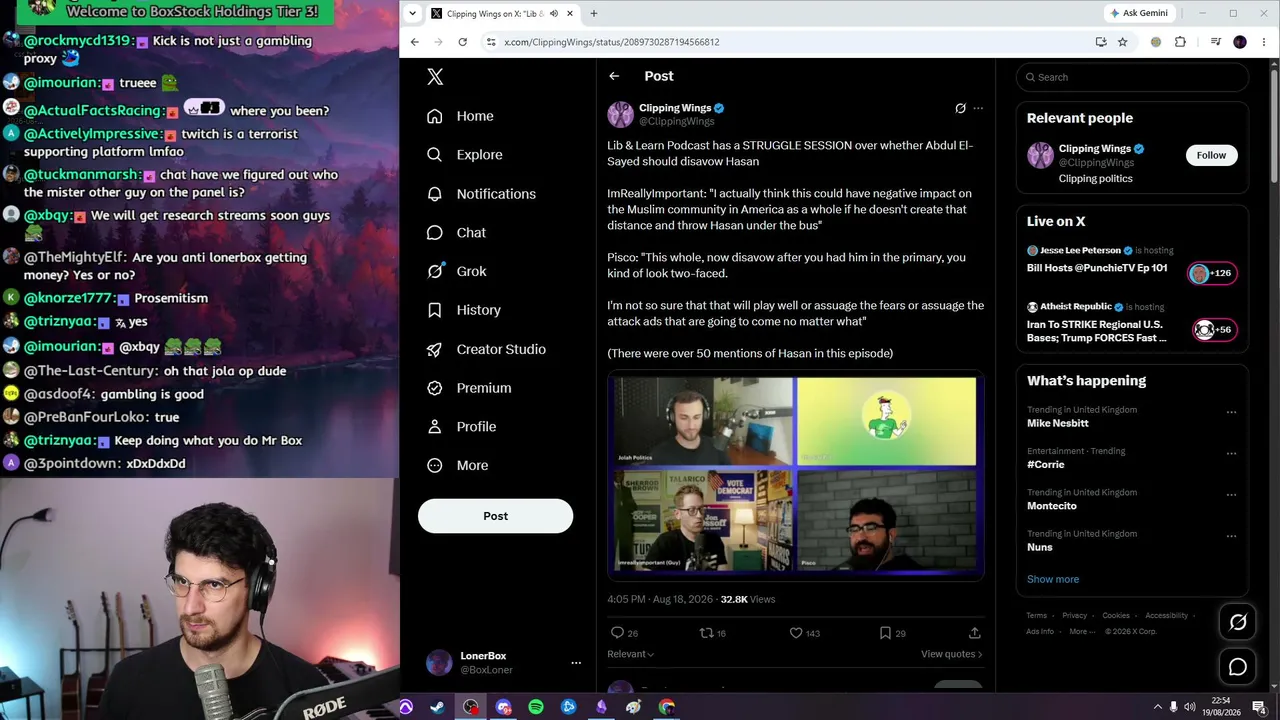1280x720 pixels.
Task: Share the post with share icon
Action: 975,633
